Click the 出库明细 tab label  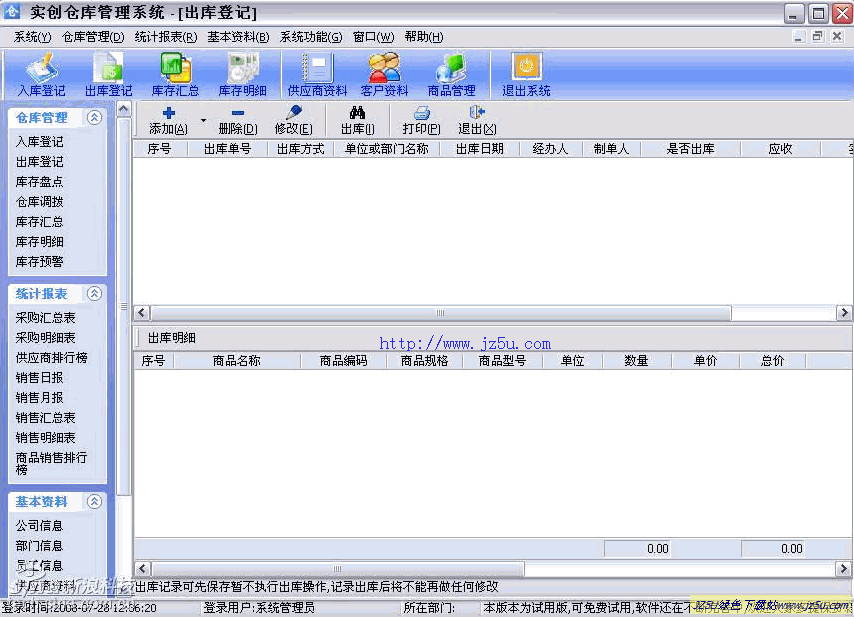point(172,338)
